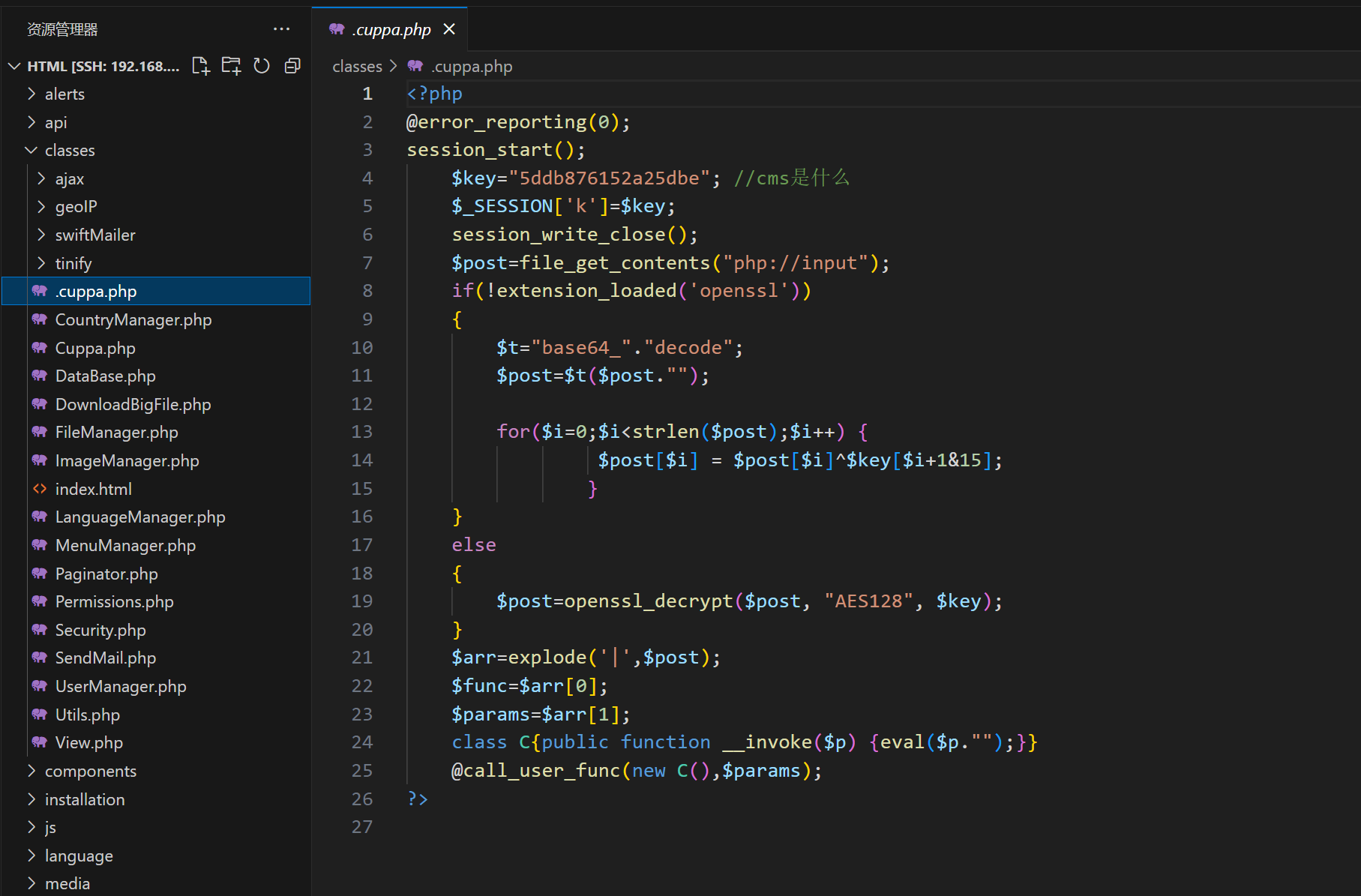This screenshot has width=1361, height=896.
Task: Open UserManager.php file
Action: [156, 686]
